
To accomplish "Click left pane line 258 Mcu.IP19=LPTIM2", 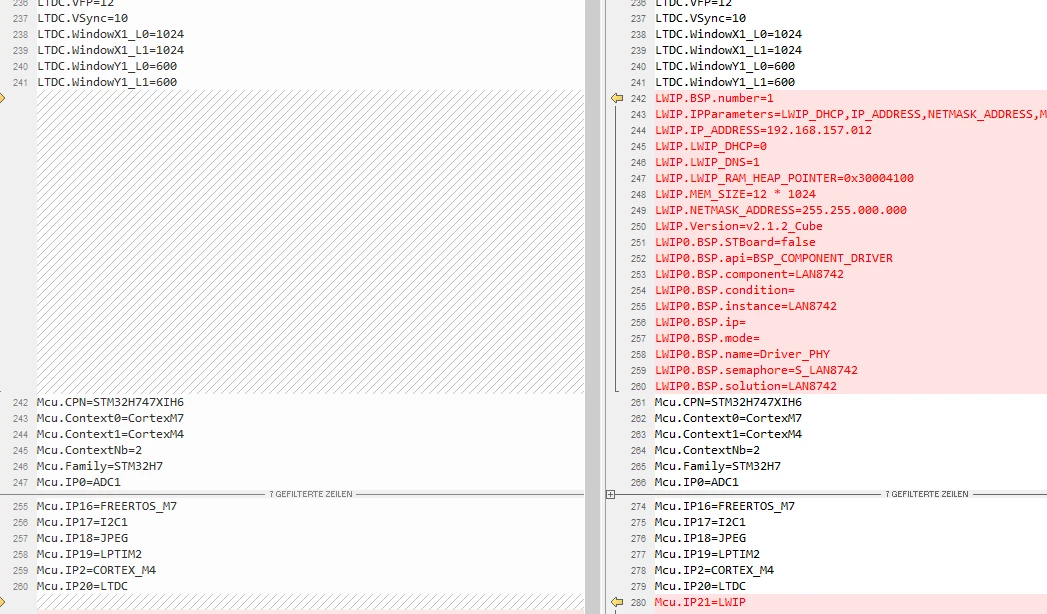I will pyautogui.click(x=89, y=555).
